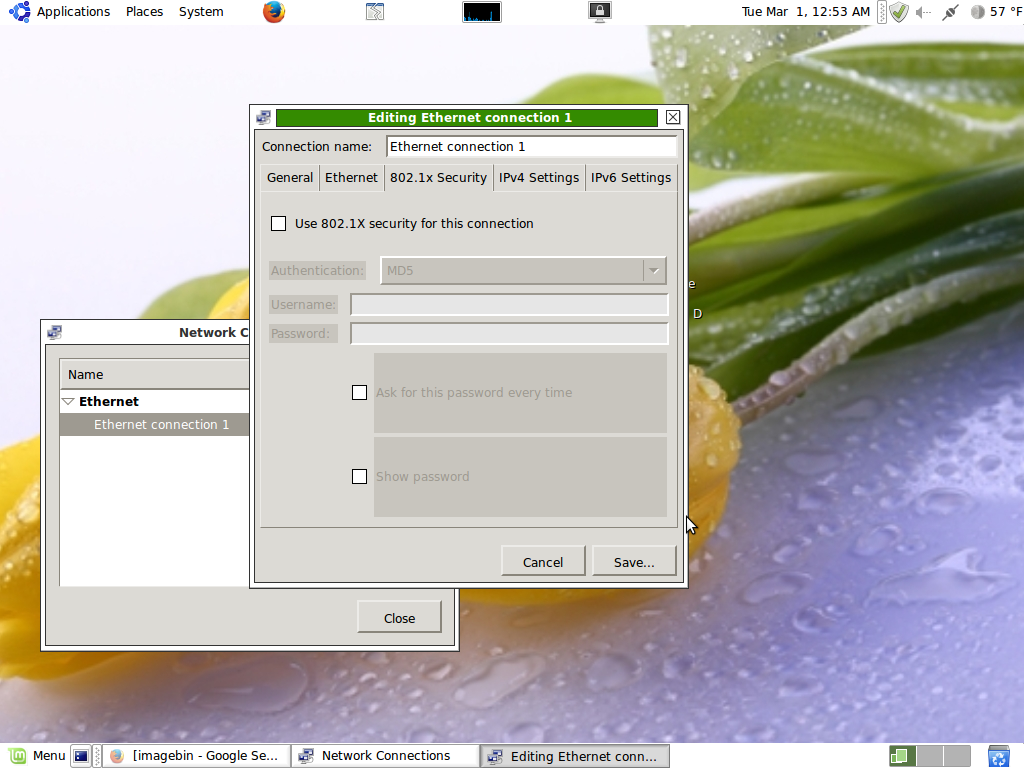Toggle Ask for this password every time
Viewport: 1024px width, 768px height.
pos(359,392)
